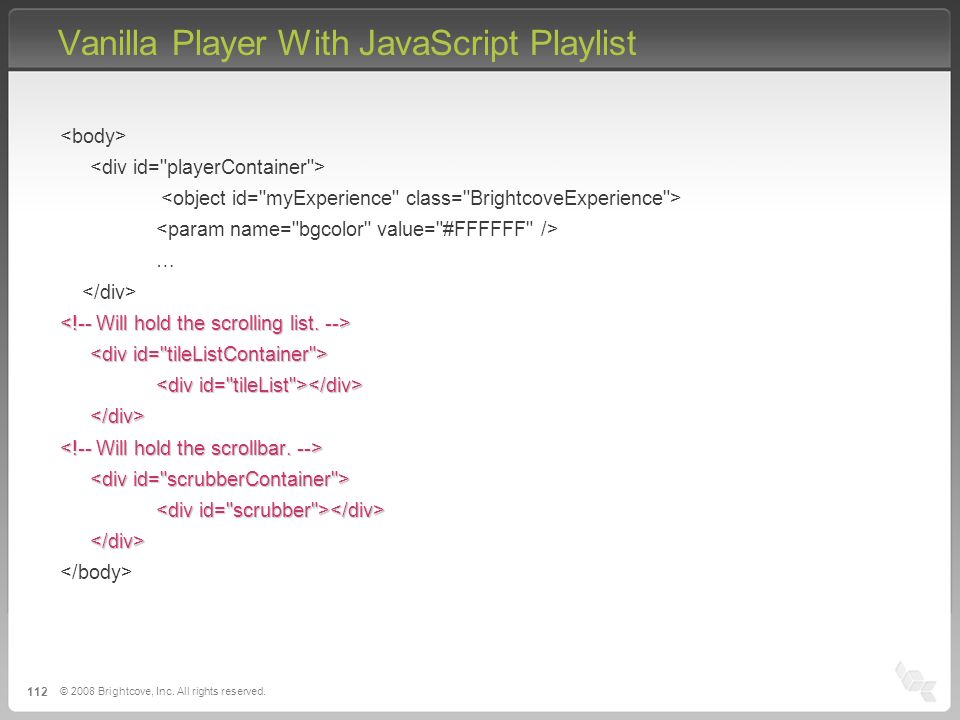Select the comment 'Will hold the scrolling list.'
Image resolution: width=960 pixels, height=720 pixels.
205,323
